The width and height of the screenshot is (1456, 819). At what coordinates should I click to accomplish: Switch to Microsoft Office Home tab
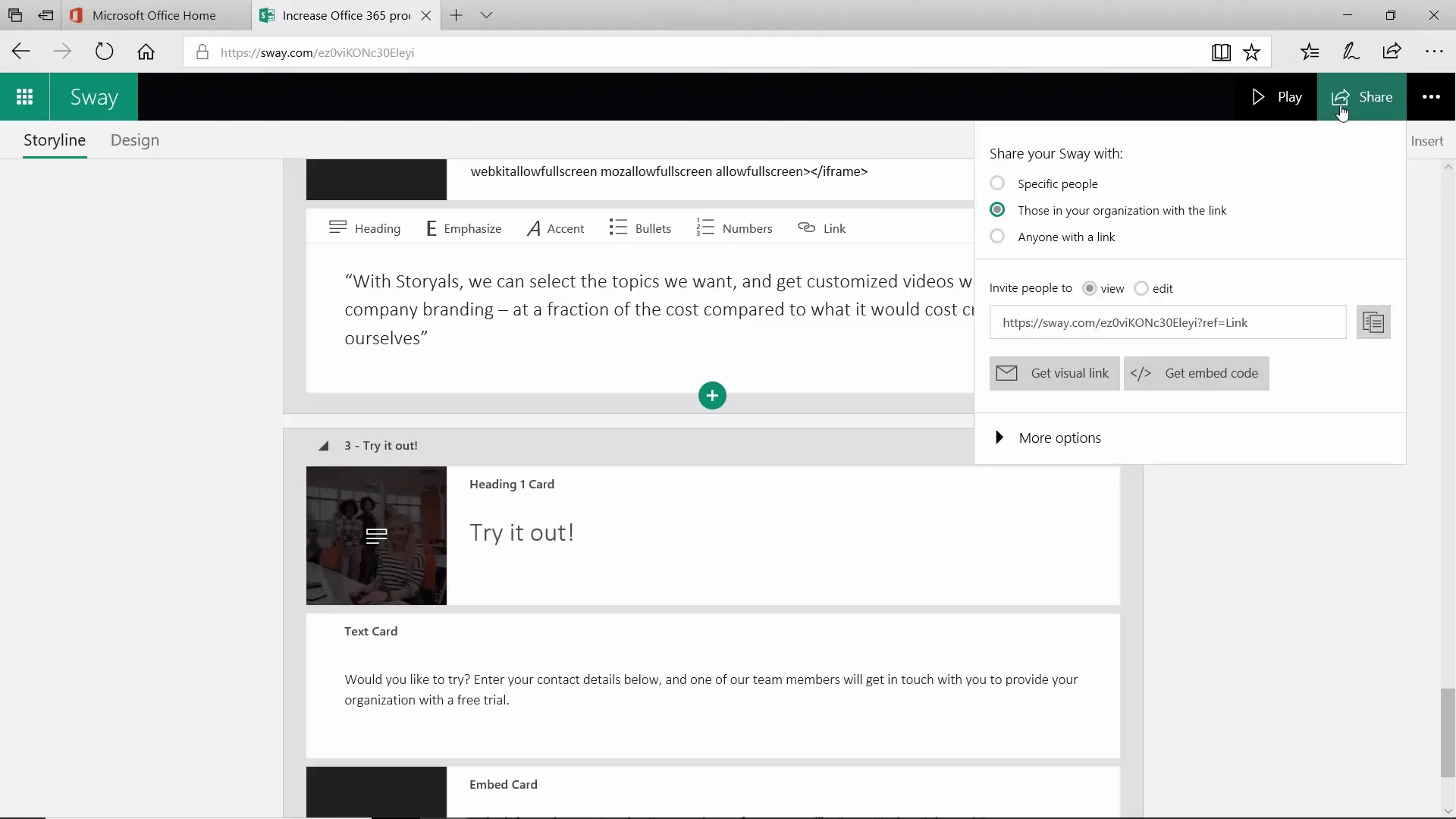coord(155,15)
